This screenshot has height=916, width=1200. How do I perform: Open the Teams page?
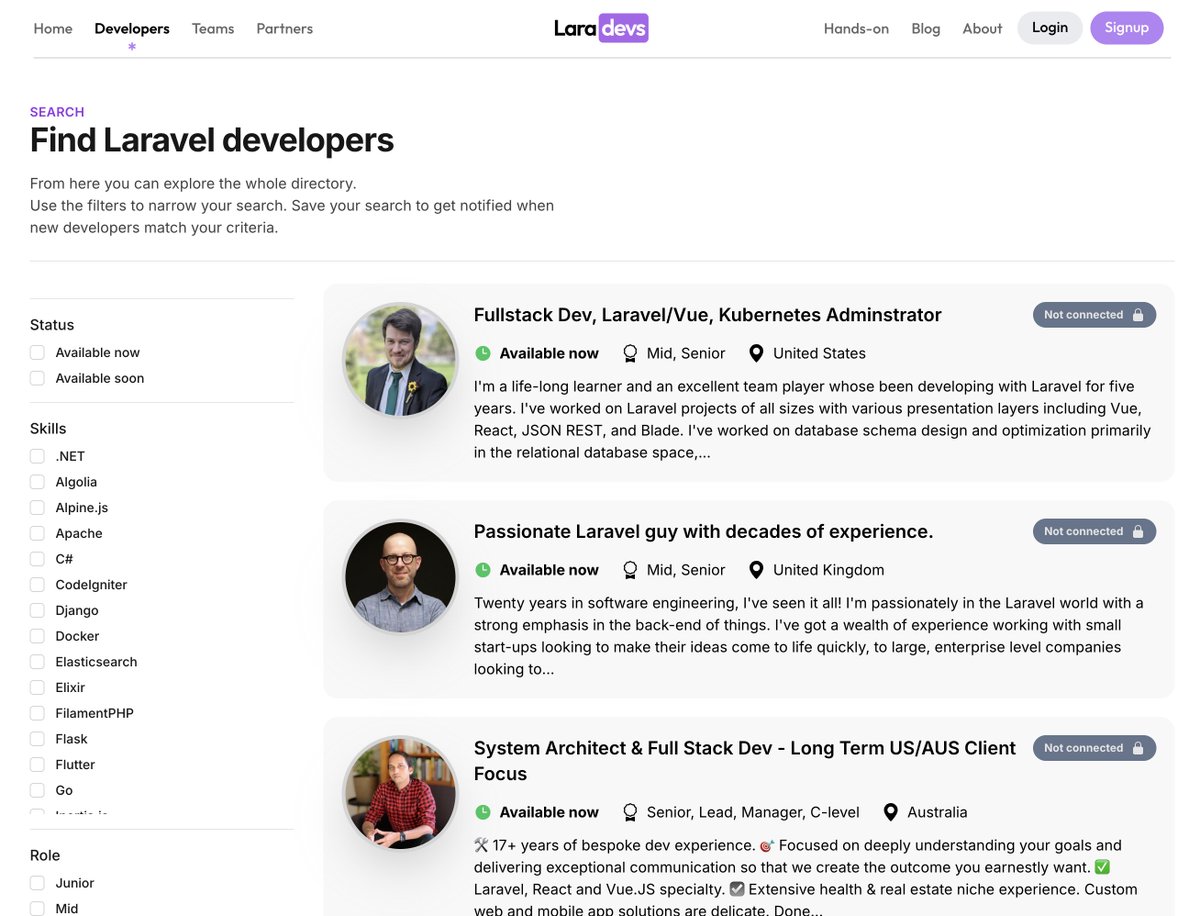(x=213, y=28)
